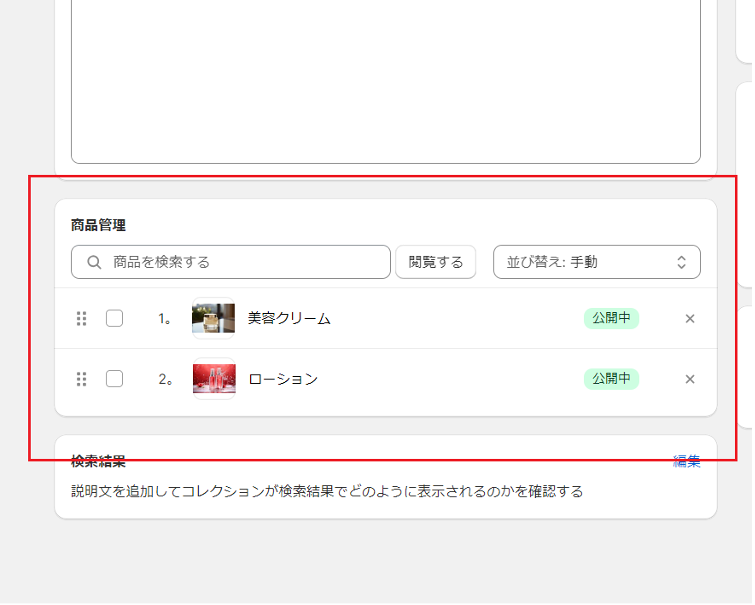This screenshot has height=605, width=755.
Task: Click the row number 1。
Action: [165, 319]
